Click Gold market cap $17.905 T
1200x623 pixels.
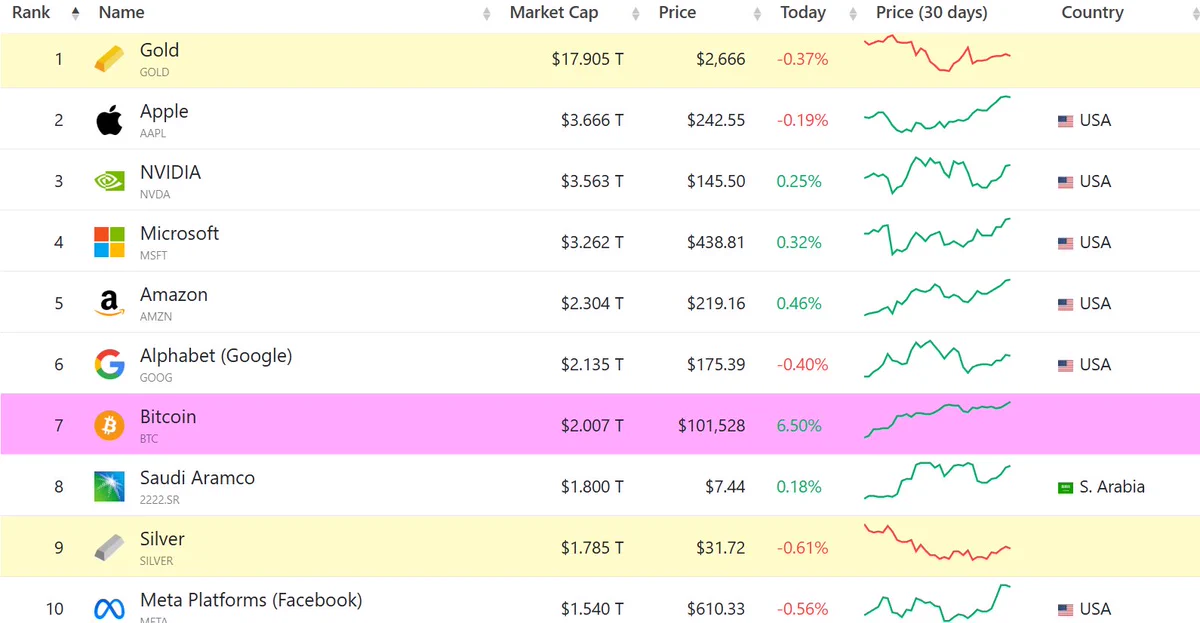tap(588, 60)
